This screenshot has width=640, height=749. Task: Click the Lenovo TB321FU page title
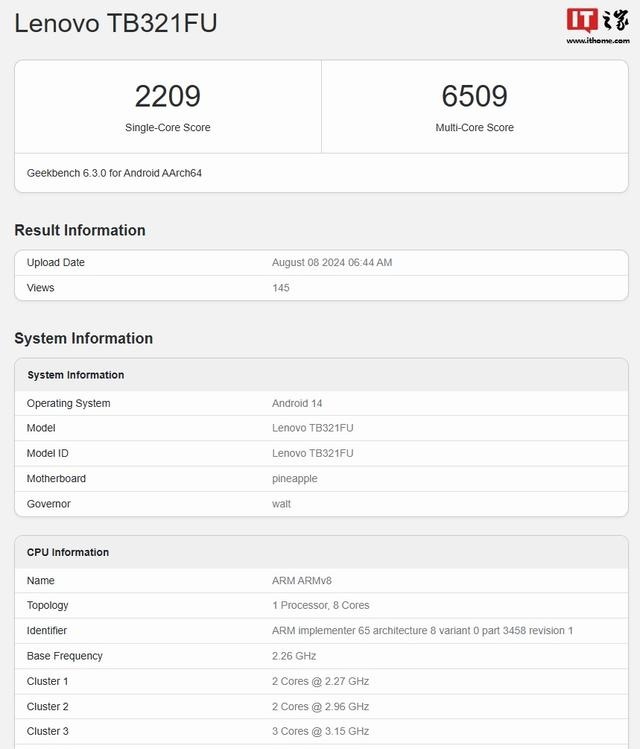pos(116,24)
